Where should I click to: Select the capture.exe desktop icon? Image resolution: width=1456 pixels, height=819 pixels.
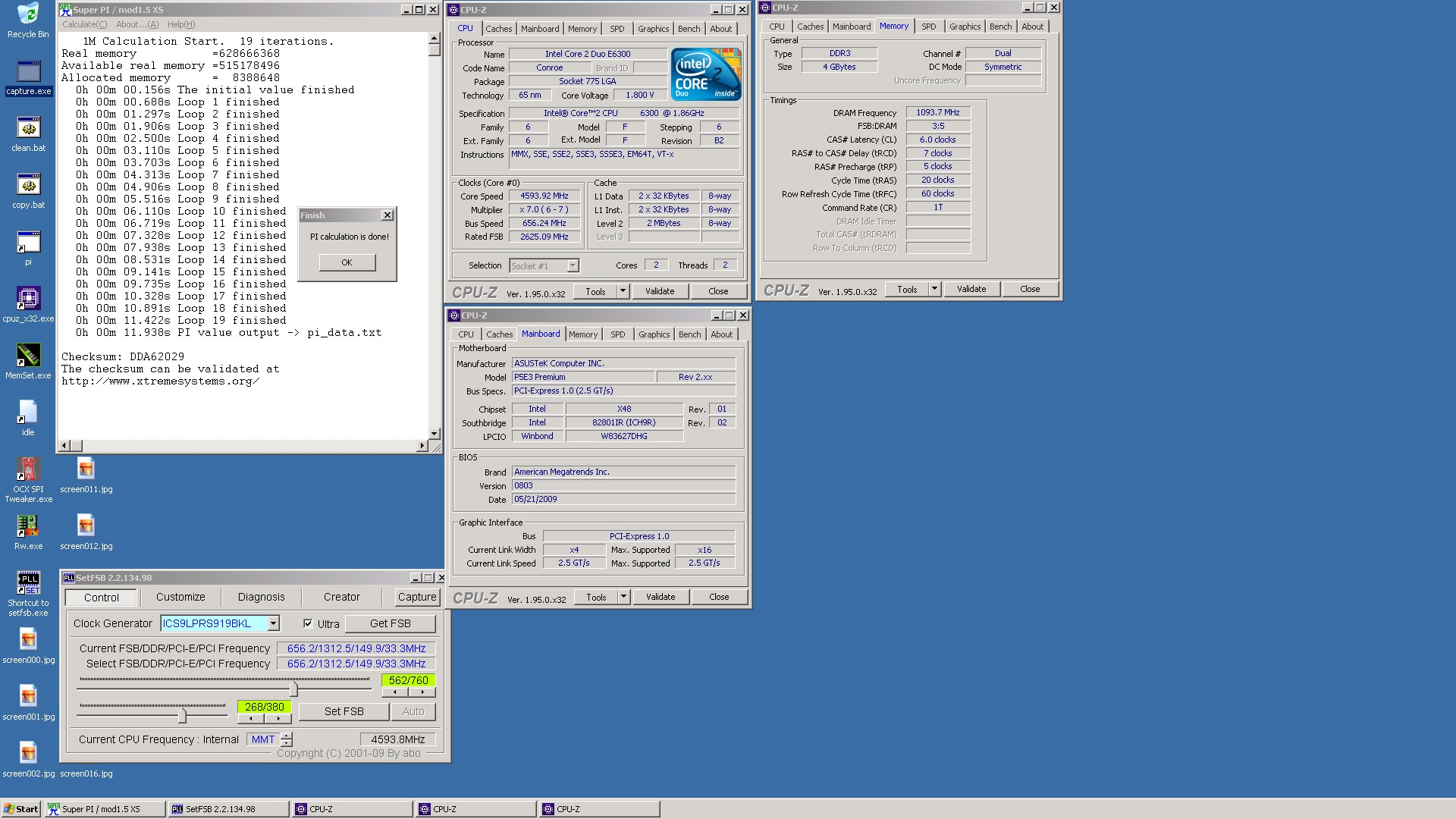click(28, 78)
